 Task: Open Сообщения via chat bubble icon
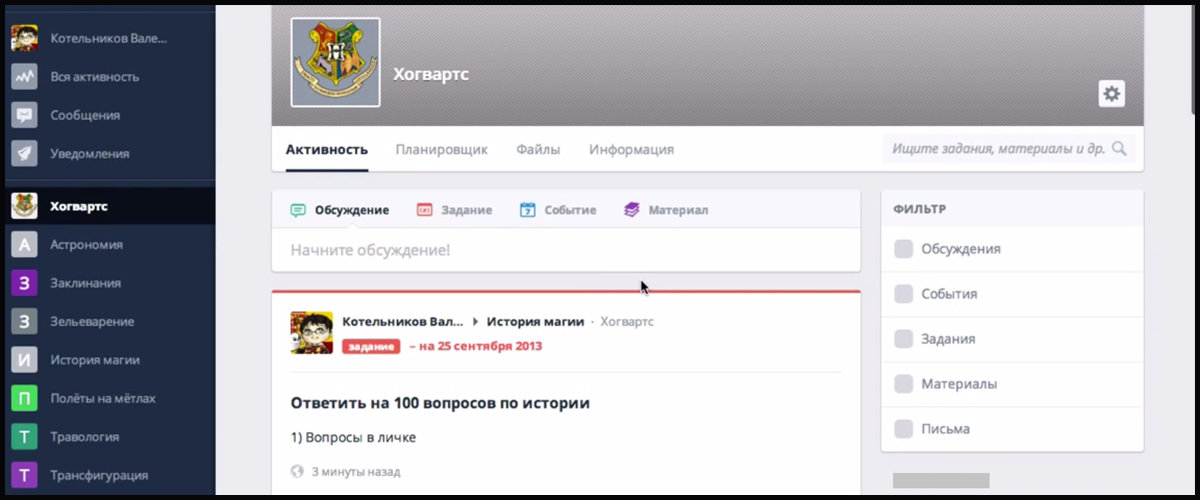click(x=25, y=115)
